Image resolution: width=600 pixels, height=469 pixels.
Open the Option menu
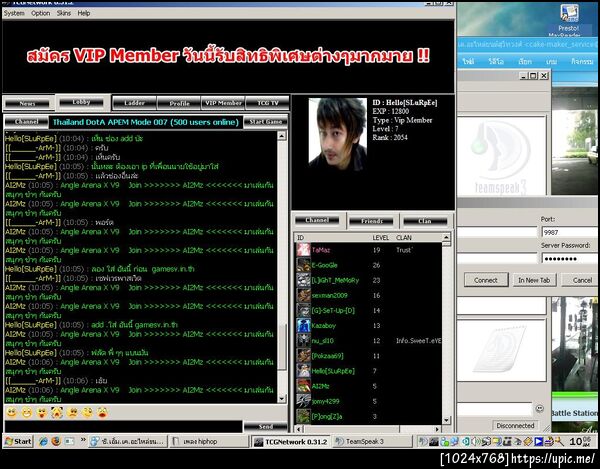(x=41, y=13)
